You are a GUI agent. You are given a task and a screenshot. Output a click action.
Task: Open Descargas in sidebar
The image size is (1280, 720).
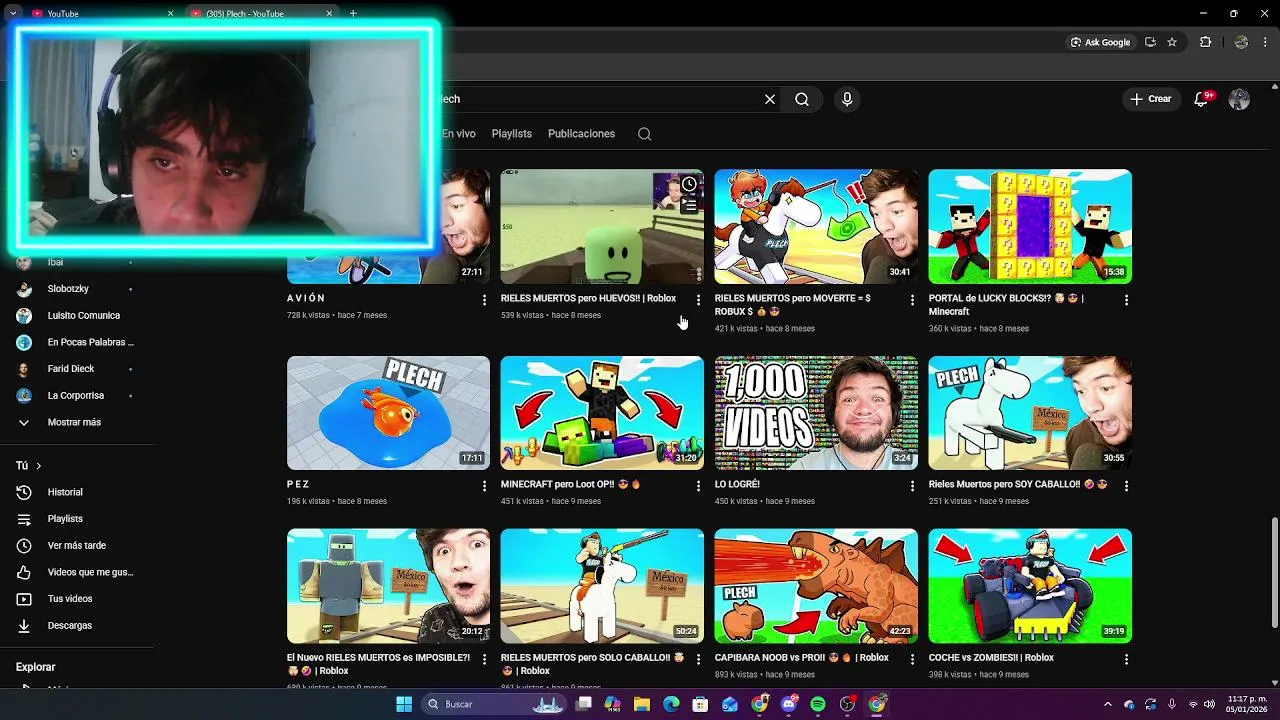(x=70, y=625)
